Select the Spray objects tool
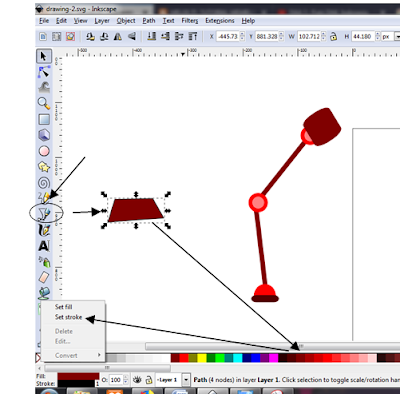This screenshot has width=400, height=394. [x=44, y=262]
